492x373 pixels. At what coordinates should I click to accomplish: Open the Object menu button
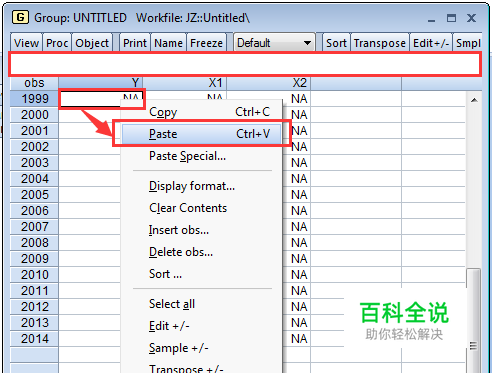[92, 43]
